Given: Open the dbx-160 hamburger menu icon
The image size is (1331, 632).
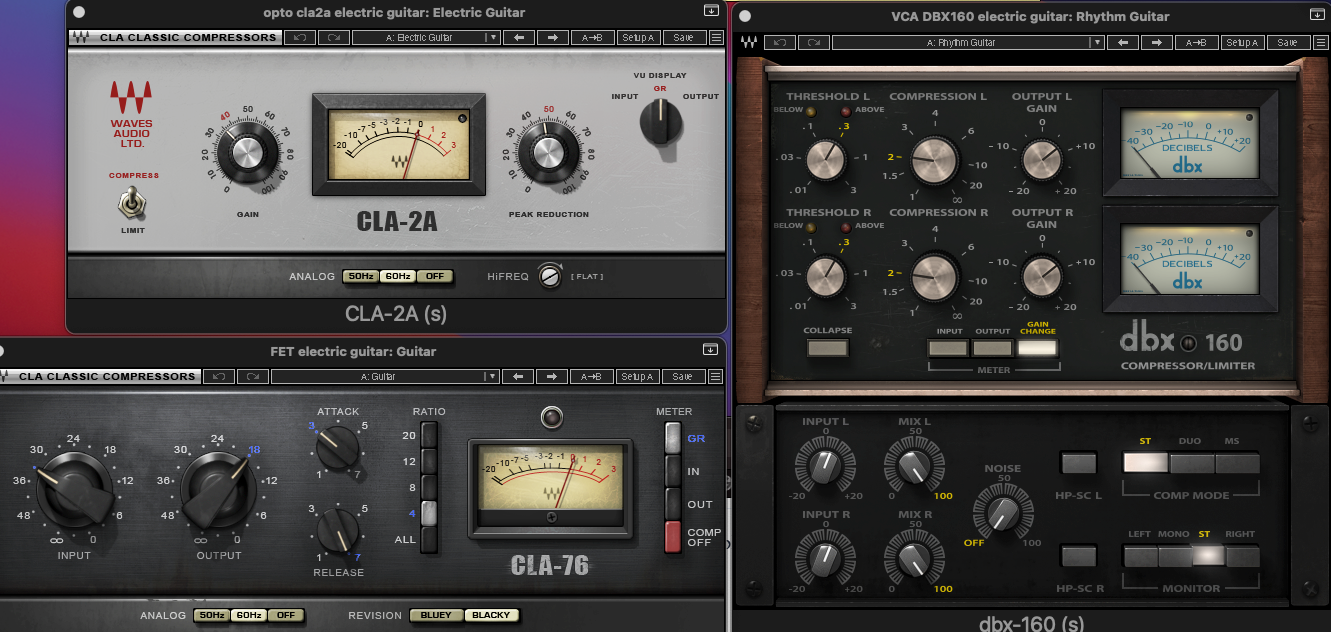Looking at the screenshot, I should (x=1321, y=43).
